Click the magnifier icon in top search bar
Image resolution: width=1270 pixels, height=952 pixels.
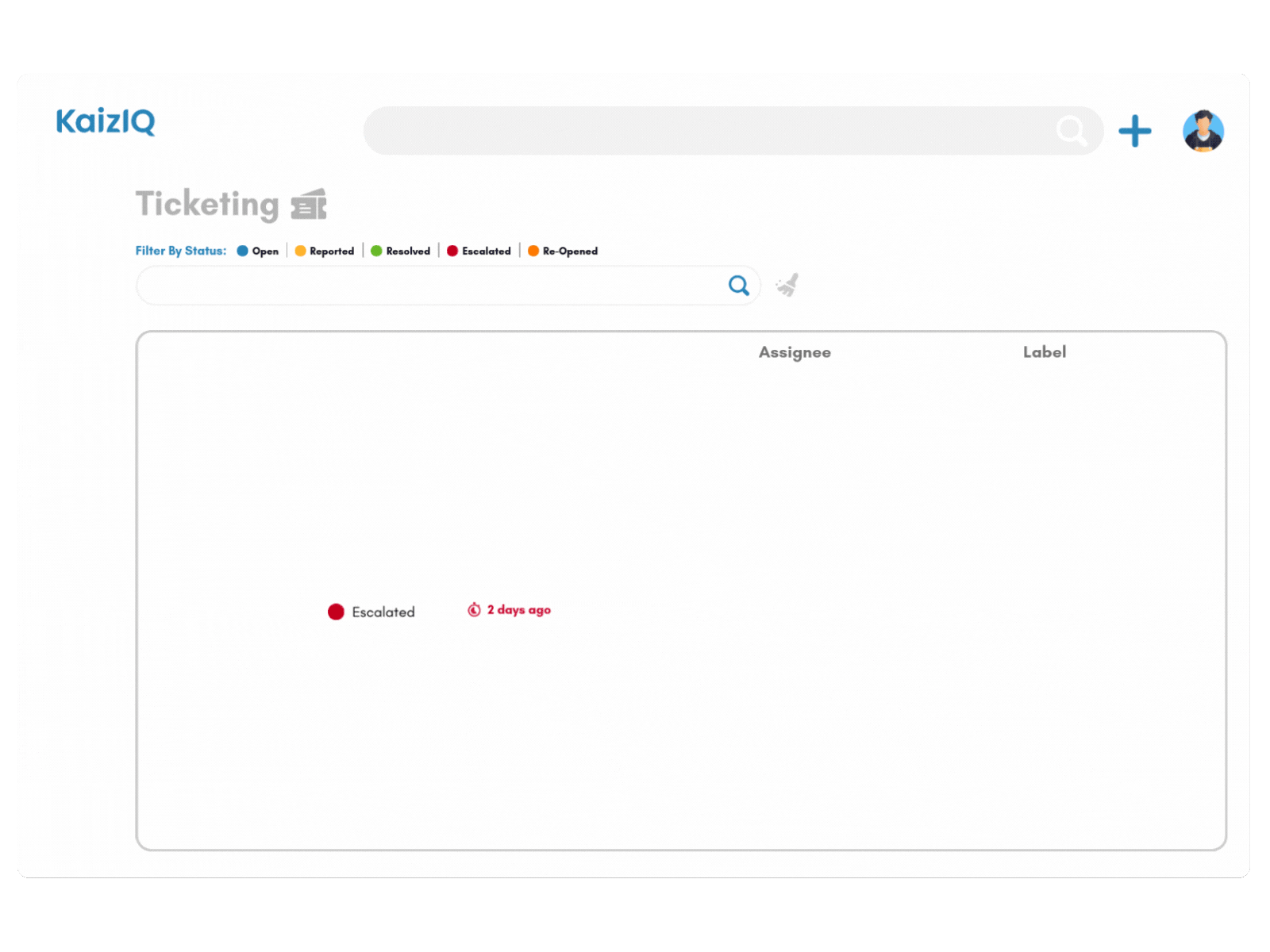pyautogui.click(x=1071, y=131)
